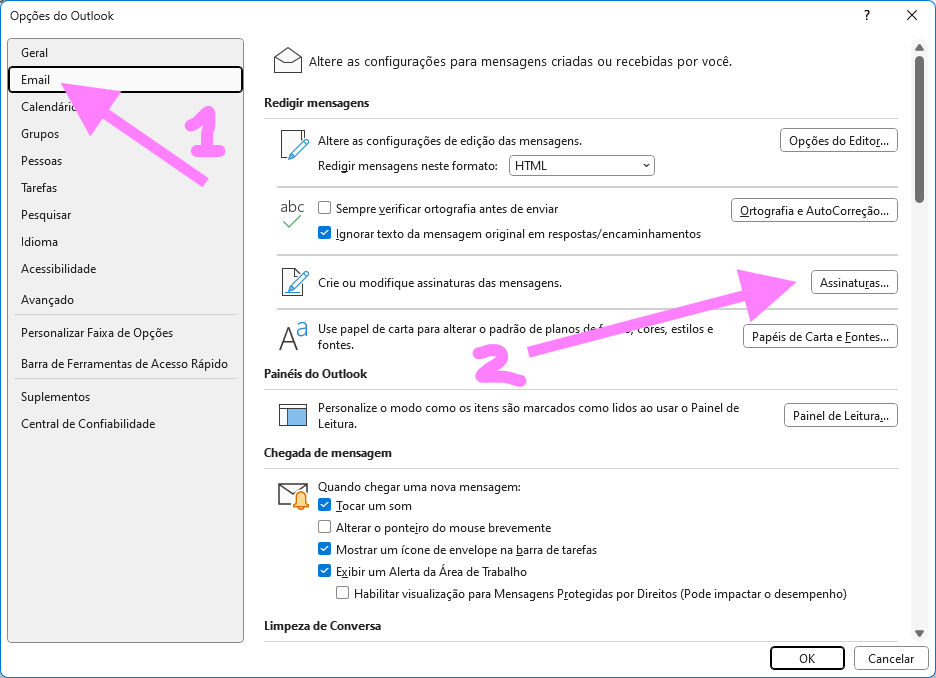Click the envelope icon beside the settings description
The height and width of the screenshot is (678, 936).
click(x=288, y=60)
